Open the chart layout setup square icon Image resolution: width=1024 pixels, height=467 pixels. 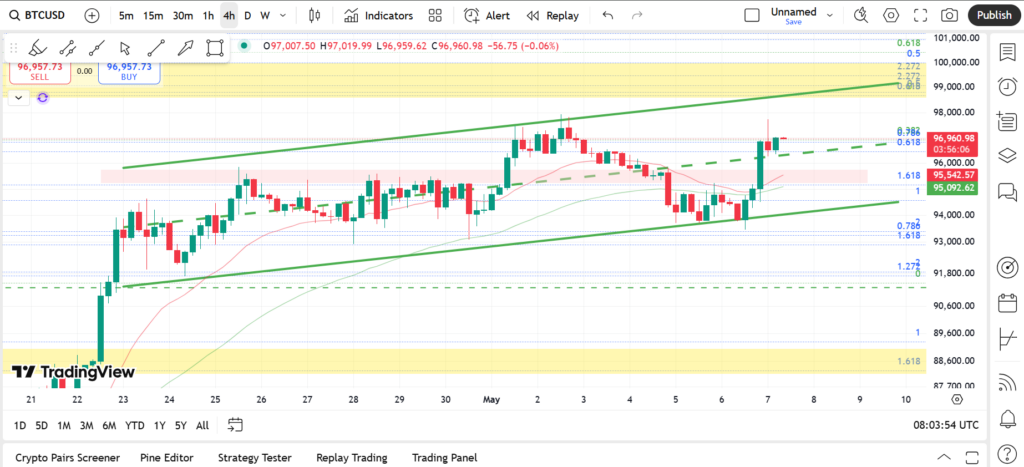click(752, 15)
